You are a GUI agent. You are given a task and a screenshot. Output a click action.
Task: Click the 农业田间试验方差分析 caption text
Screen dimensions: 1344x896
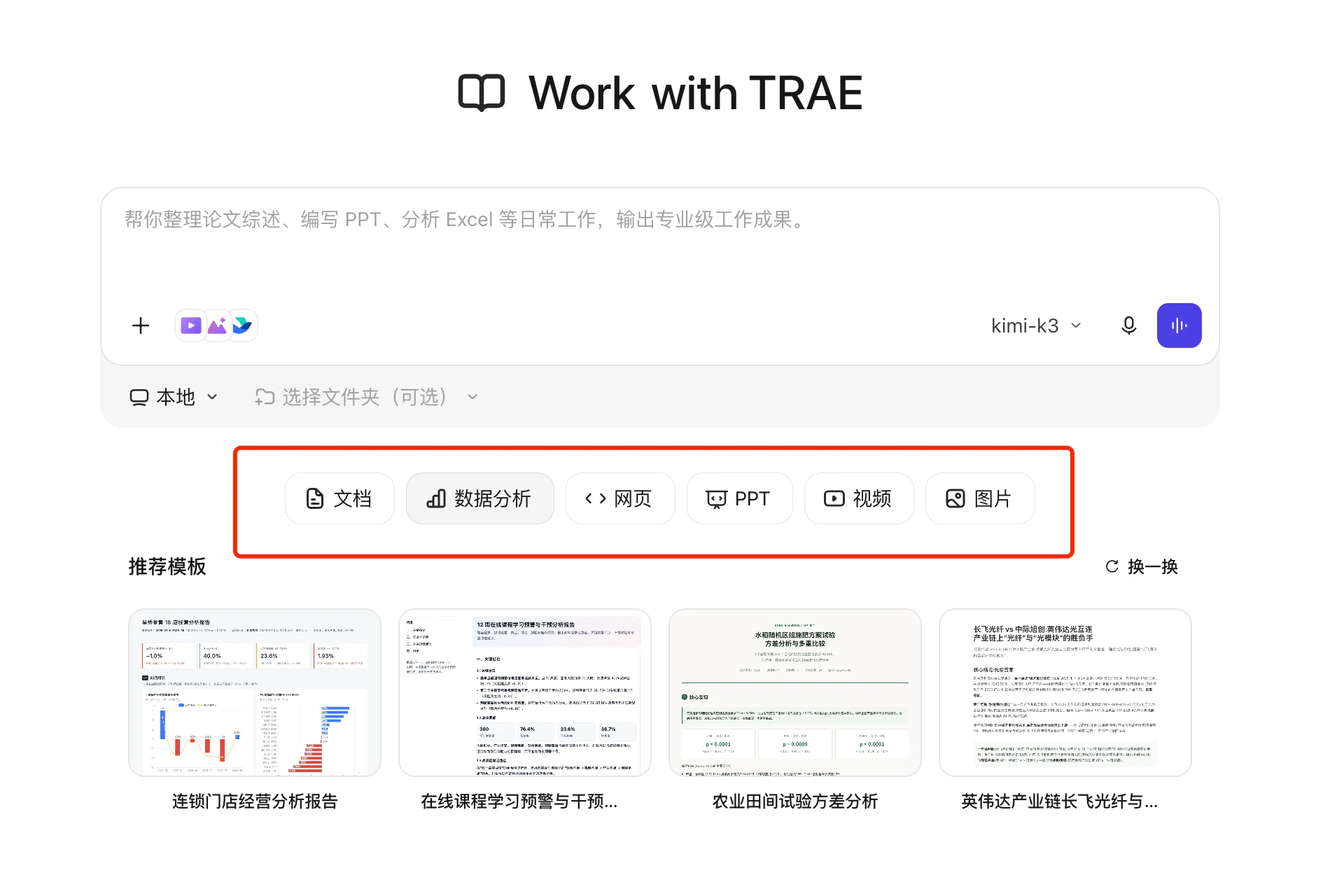point(795,801)
